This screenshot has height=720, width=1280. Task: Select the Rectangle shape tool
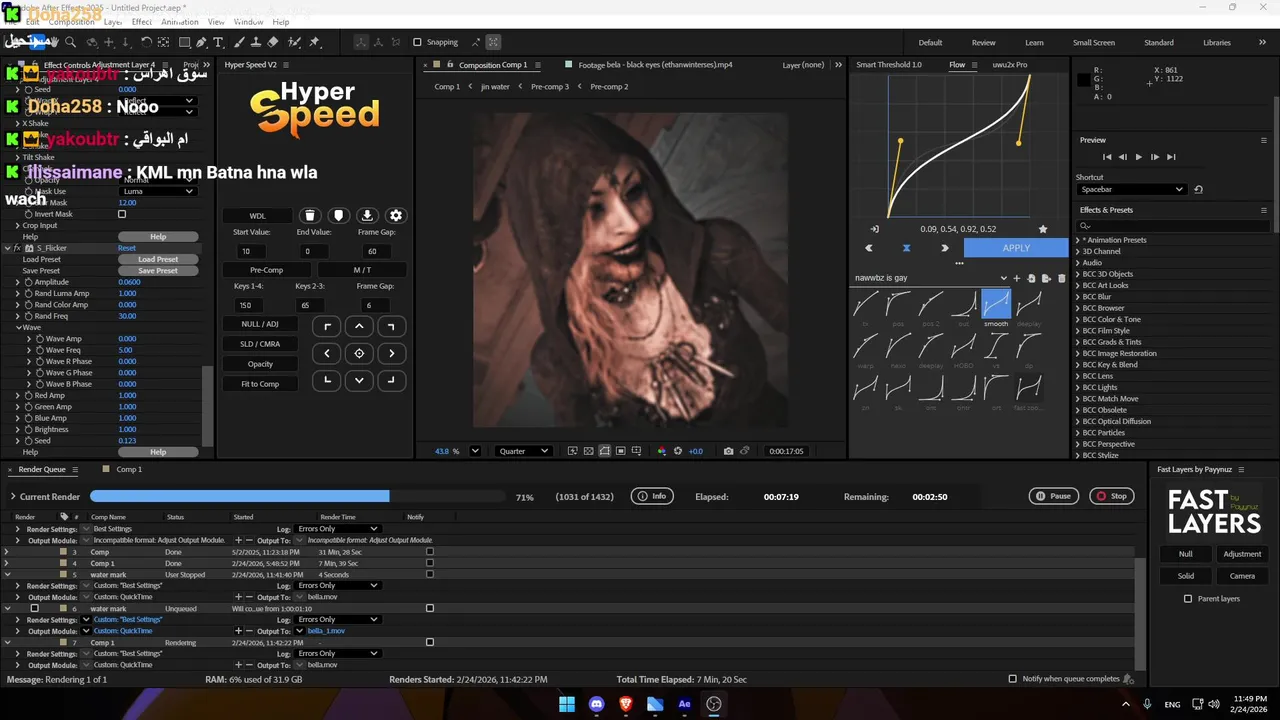pyautogui.click(x=184, y=42)
